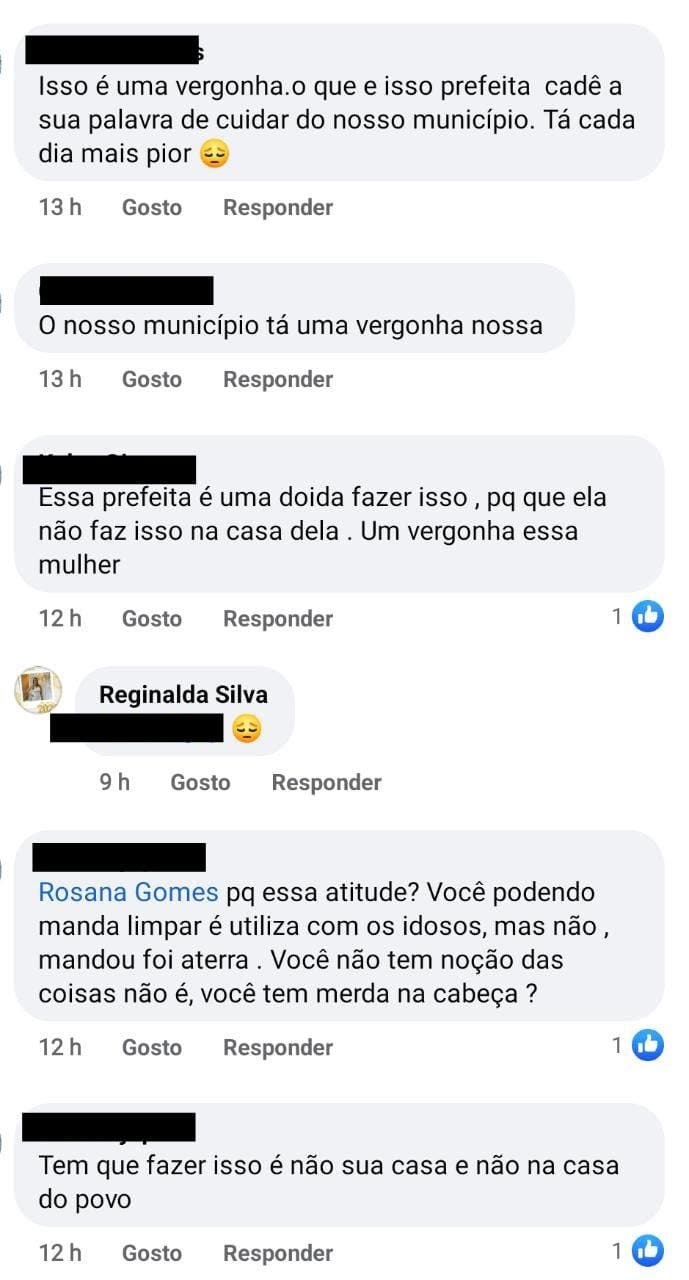This screenshot has height=1280, width=689.
Task: Reply to the 'Tem que fazer isso' comment
Action: pos(278,1253)
